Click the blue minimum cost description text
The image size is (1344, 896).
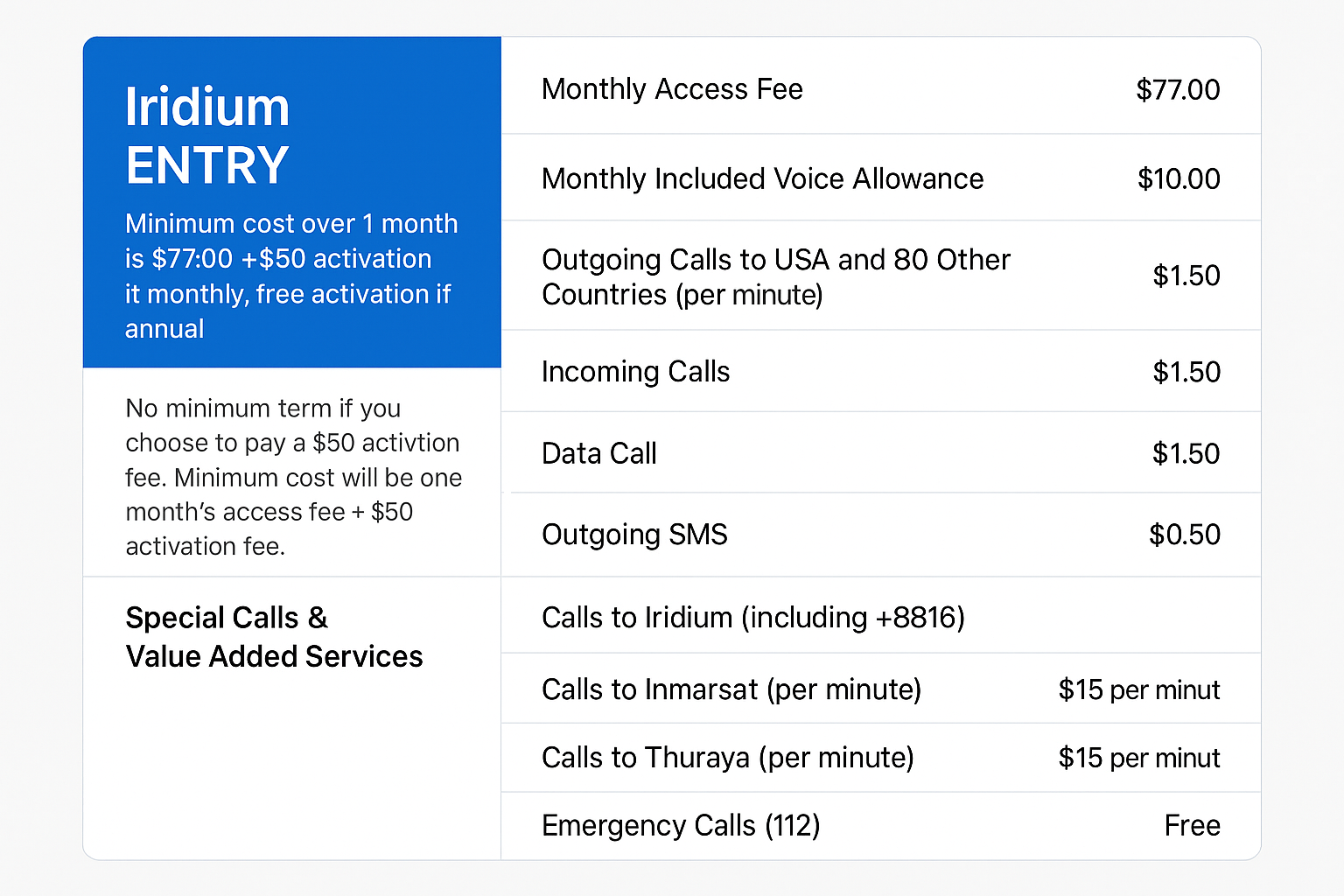point(290,276)
